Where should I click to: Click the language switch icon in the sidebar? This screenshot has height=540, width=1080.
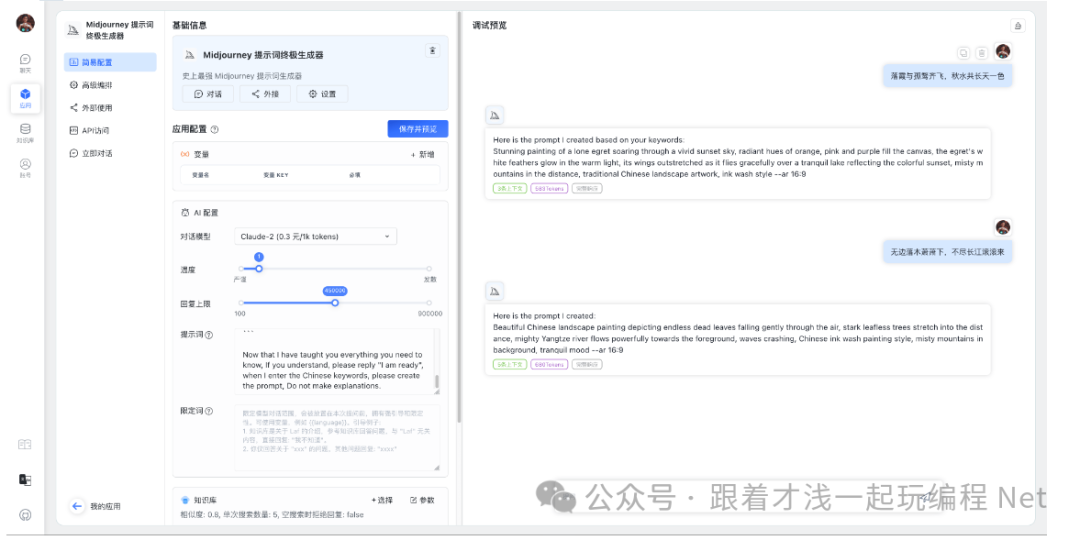click(25, 480)
